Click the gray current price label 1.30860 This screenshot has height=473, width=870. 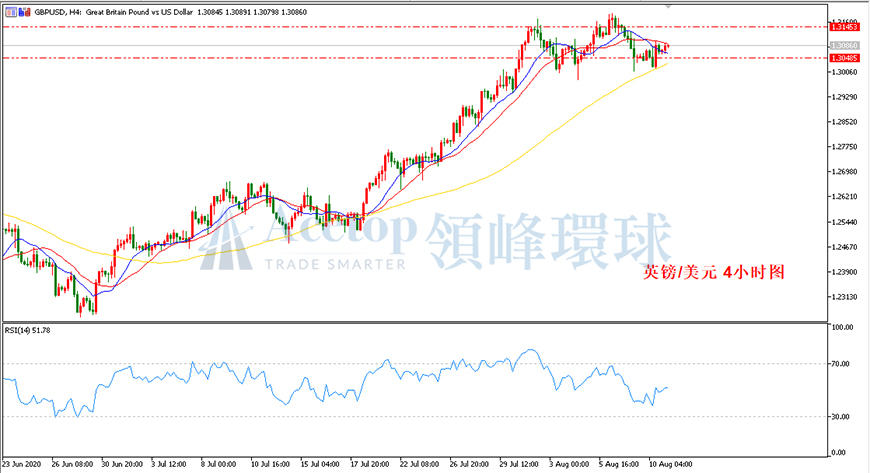844,46
